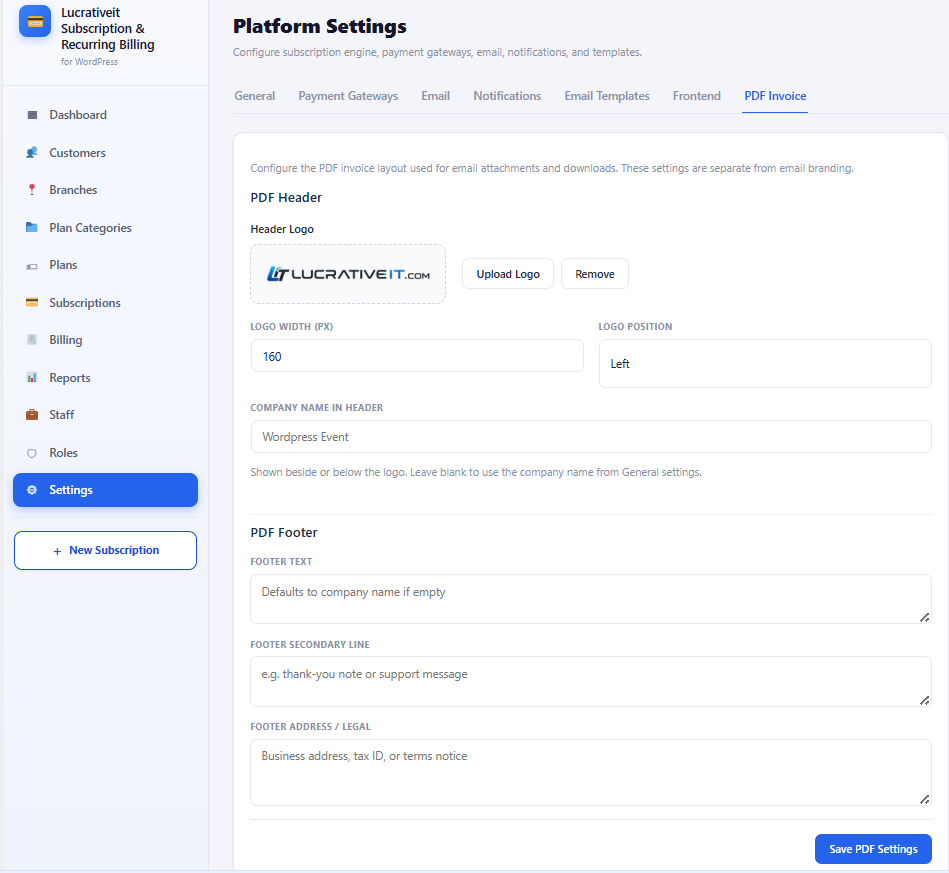Click the plus icon on New Subscription
Image resolution: width=949 pixels, height=873 pixels.
[57, 551]
